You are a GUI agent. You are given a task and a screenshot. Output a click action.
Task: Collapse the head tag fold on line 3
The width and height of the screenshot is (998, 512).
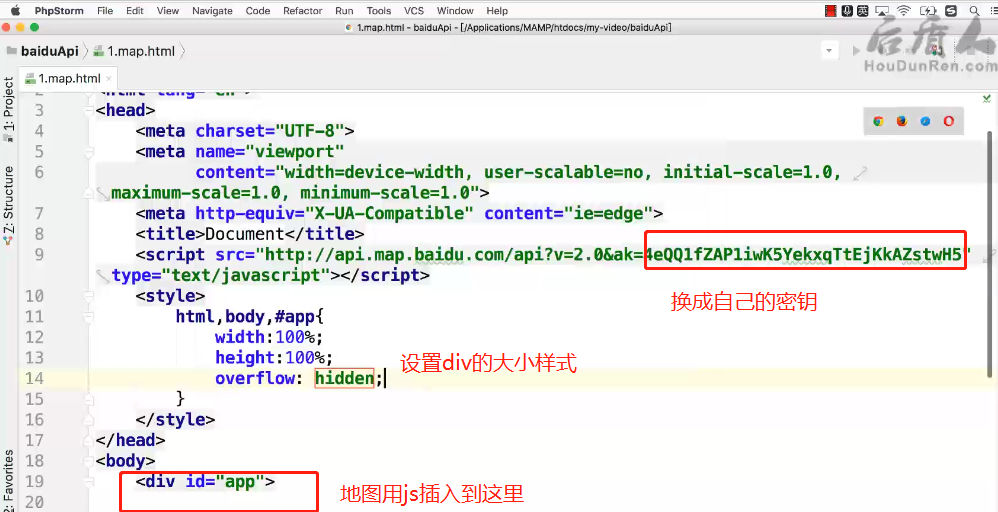(89, 110)
